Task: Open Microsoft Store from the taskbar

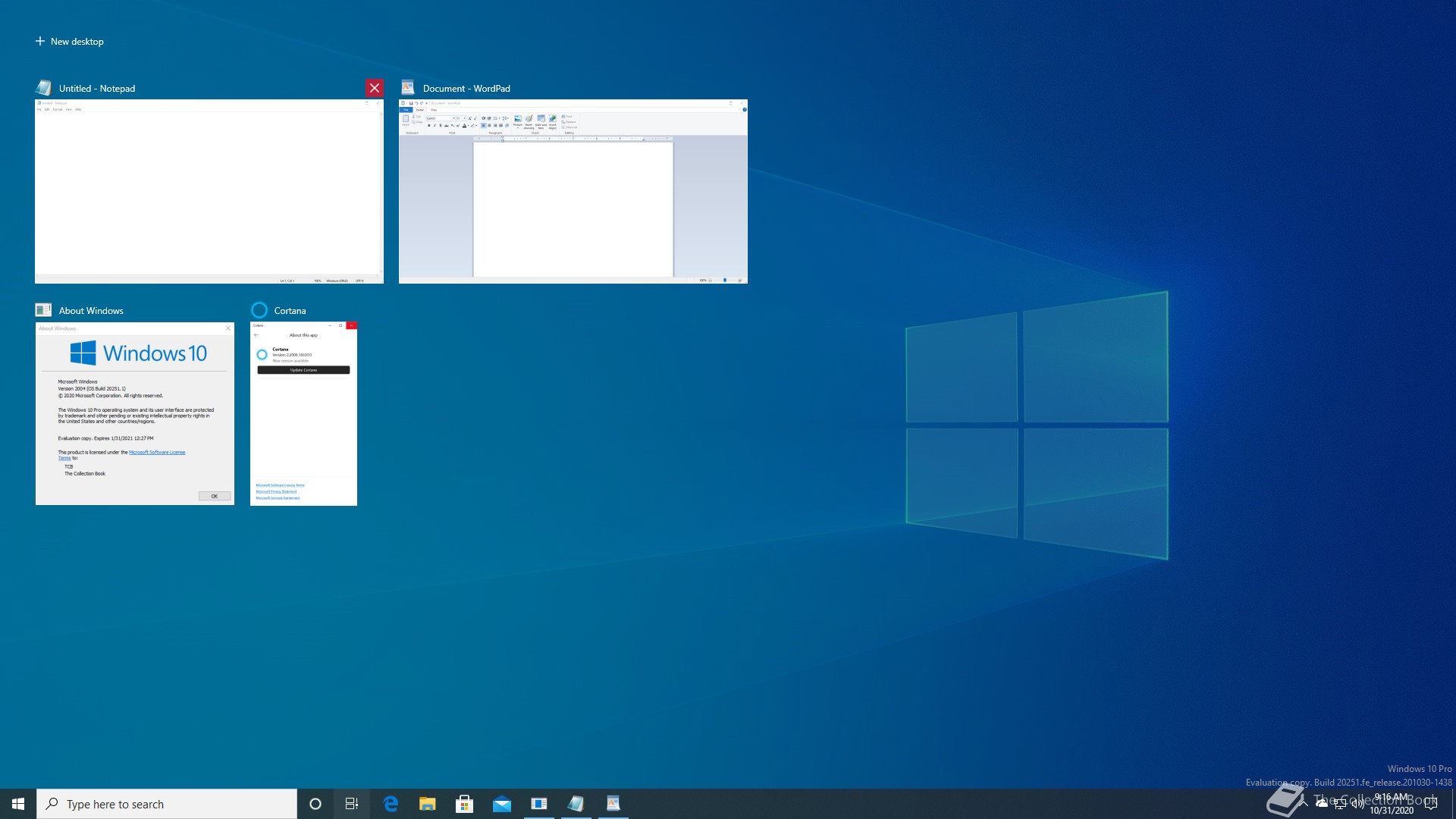Action: pyautogui.click(x=465, y=804)
